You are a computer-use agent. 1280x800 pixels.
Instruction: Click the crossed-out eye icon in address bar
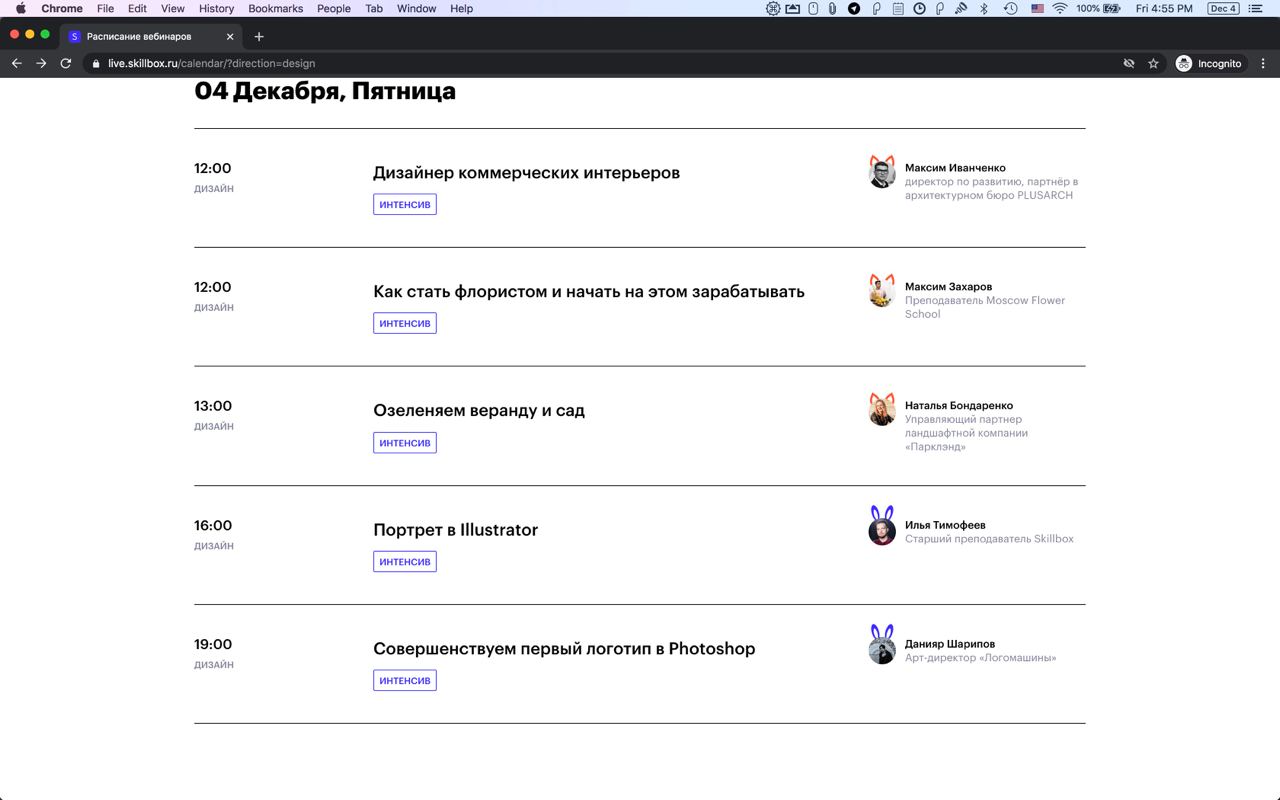tap(1129, 63)
